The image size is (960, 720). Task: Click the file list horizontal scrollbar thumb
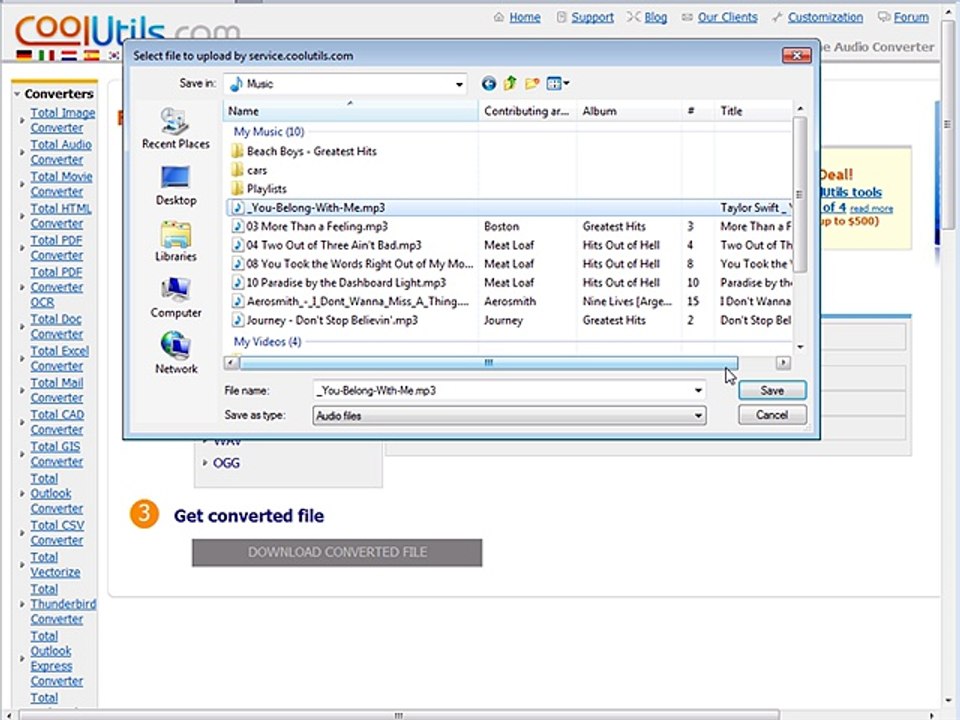point(489,363)
